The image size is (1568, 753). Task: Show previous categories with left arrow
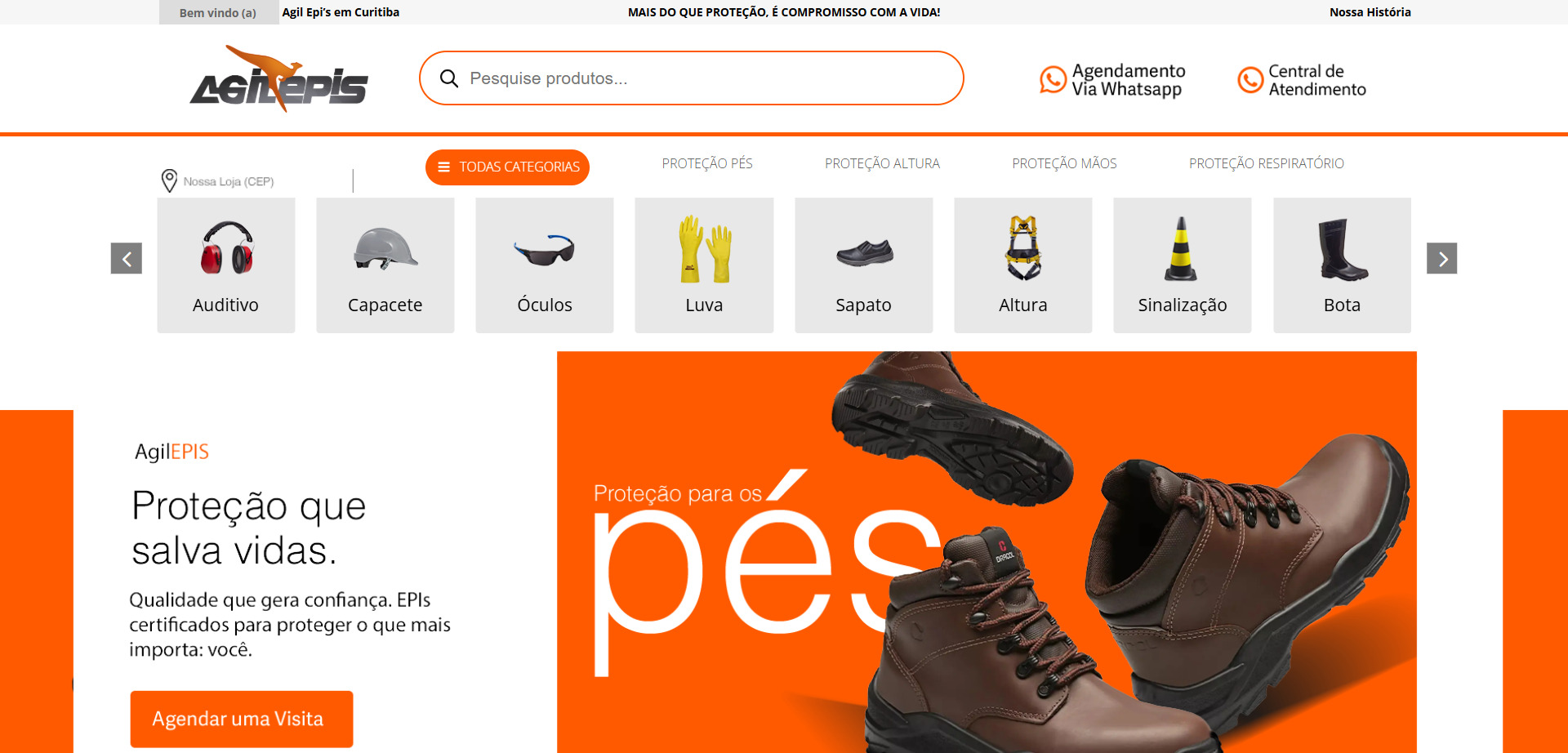pos(127,258)
